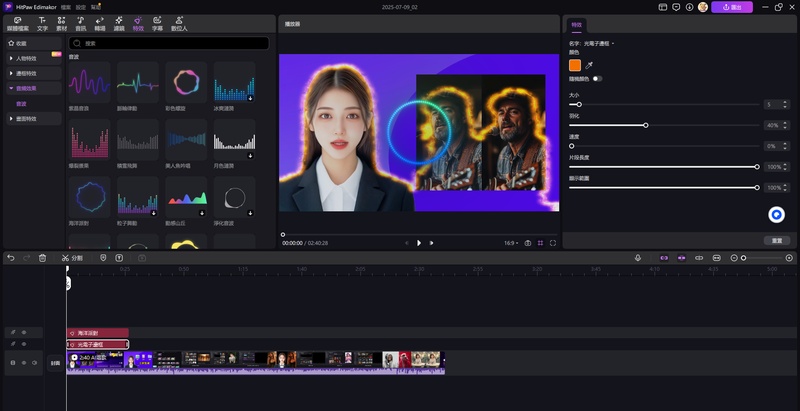Open the 設定 settings menu
This screenshot has width=800, height=411.
point(81,7)
